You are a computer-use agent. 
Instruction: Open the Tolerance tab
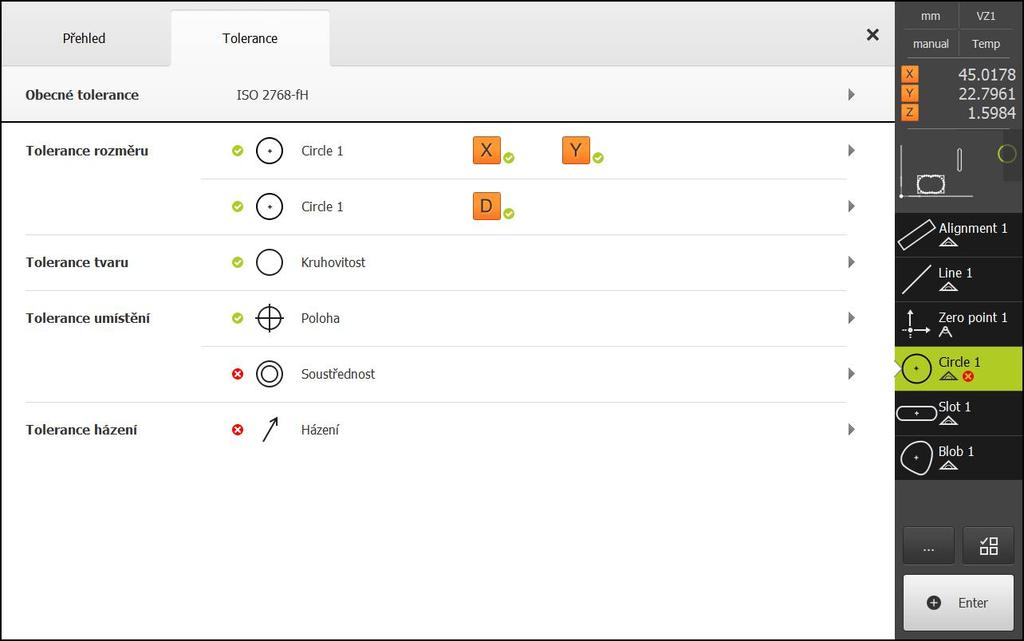tap(250, 39)
